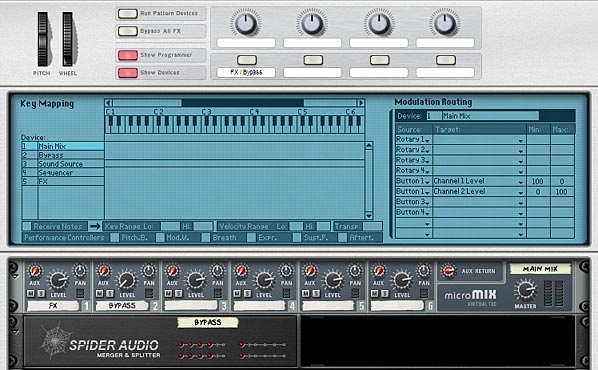Screen dimensions: 598x370
Task: Click the BYPASS label on Spider Audio
Action: coord(207,323)
